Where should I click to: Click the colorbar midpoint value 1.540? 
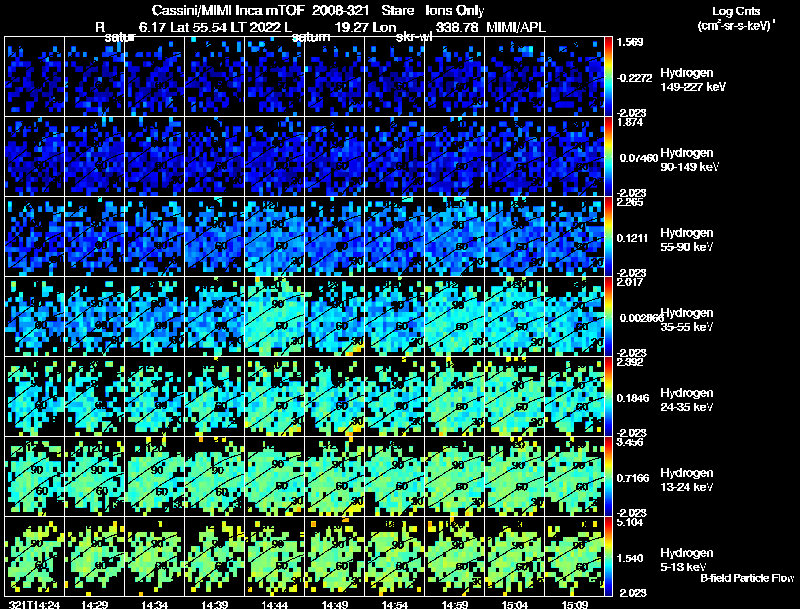[630, 559]
